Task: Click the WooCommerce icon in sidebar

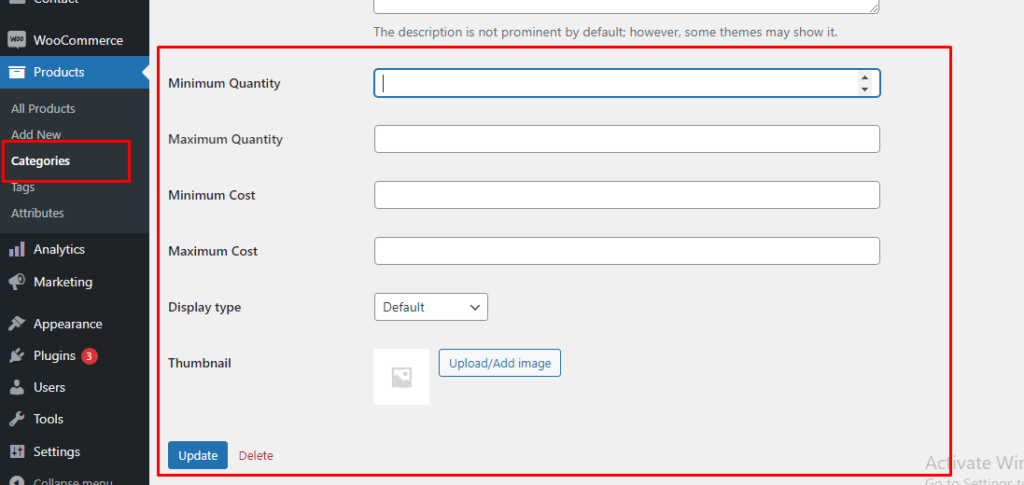Action: pos(16,40)
